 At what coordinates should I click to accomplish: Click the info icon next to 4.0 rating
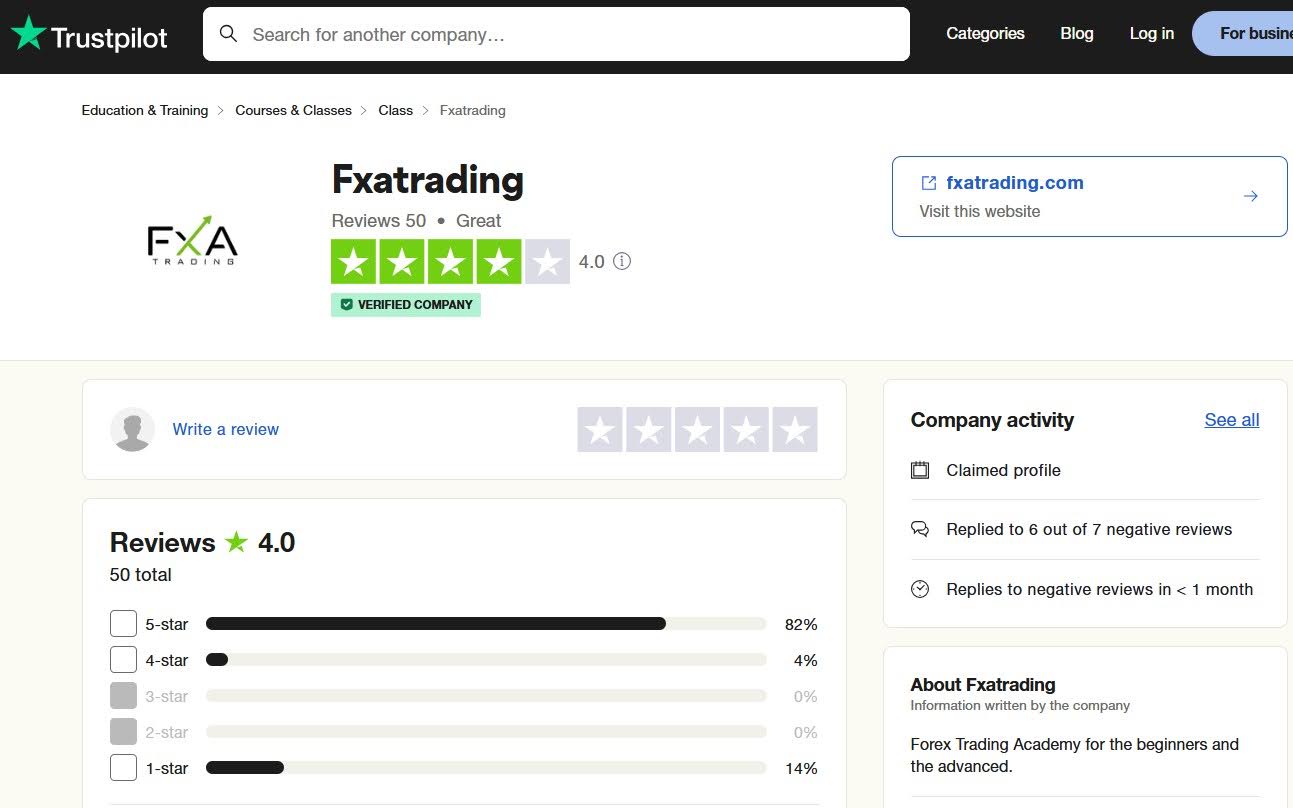pos(622,261)
